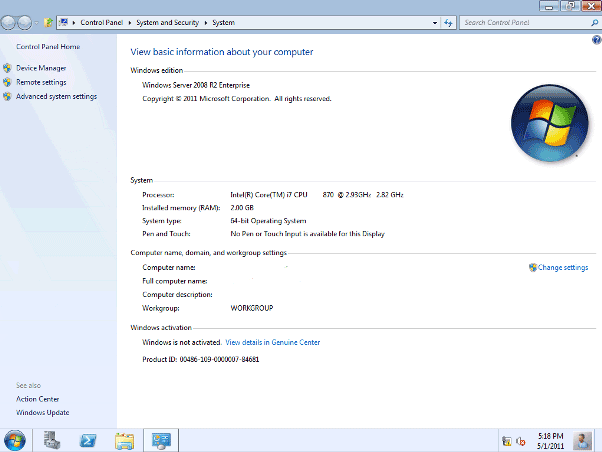602x452 pixels.
Task: Click the Back navigation arrow
Action: [8, 23]
